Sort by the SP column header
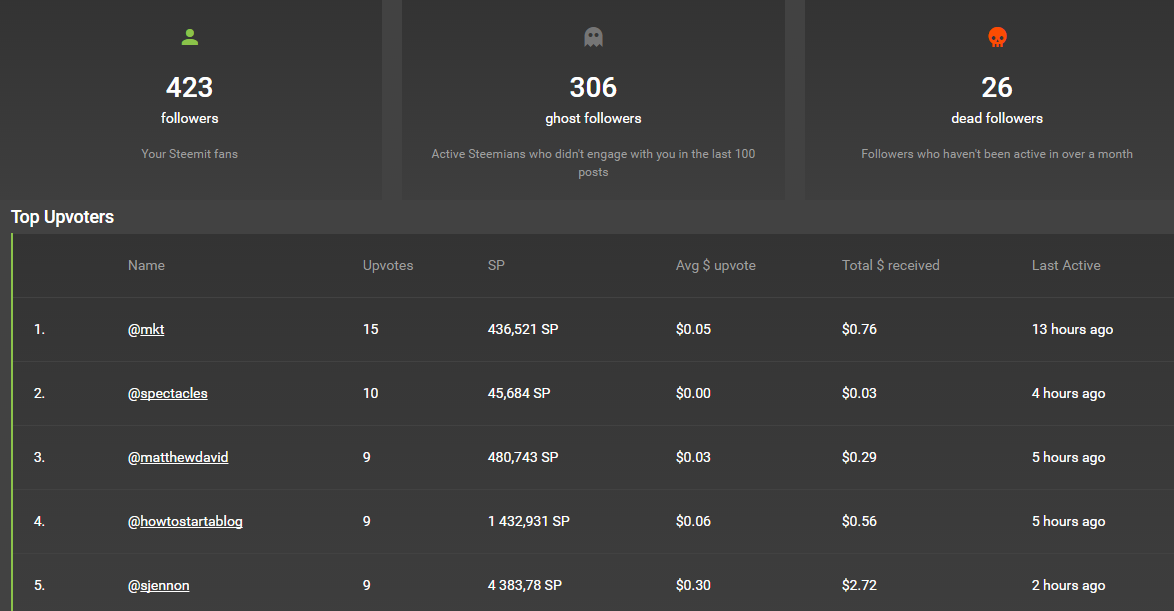The image size is (1174, 611). pyautogui.click(x=496, y=265)
